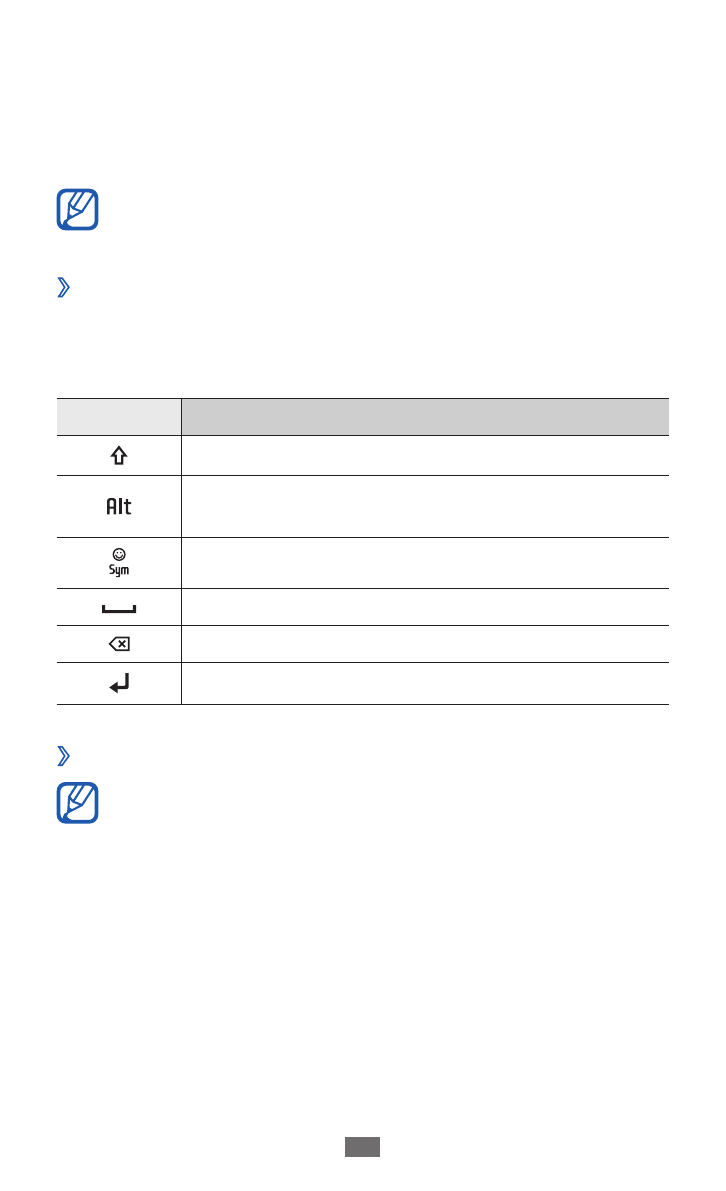Click the narrow gray header cell above key icons
This screenshot has height=1191, width=726.
tap(119, 417)
